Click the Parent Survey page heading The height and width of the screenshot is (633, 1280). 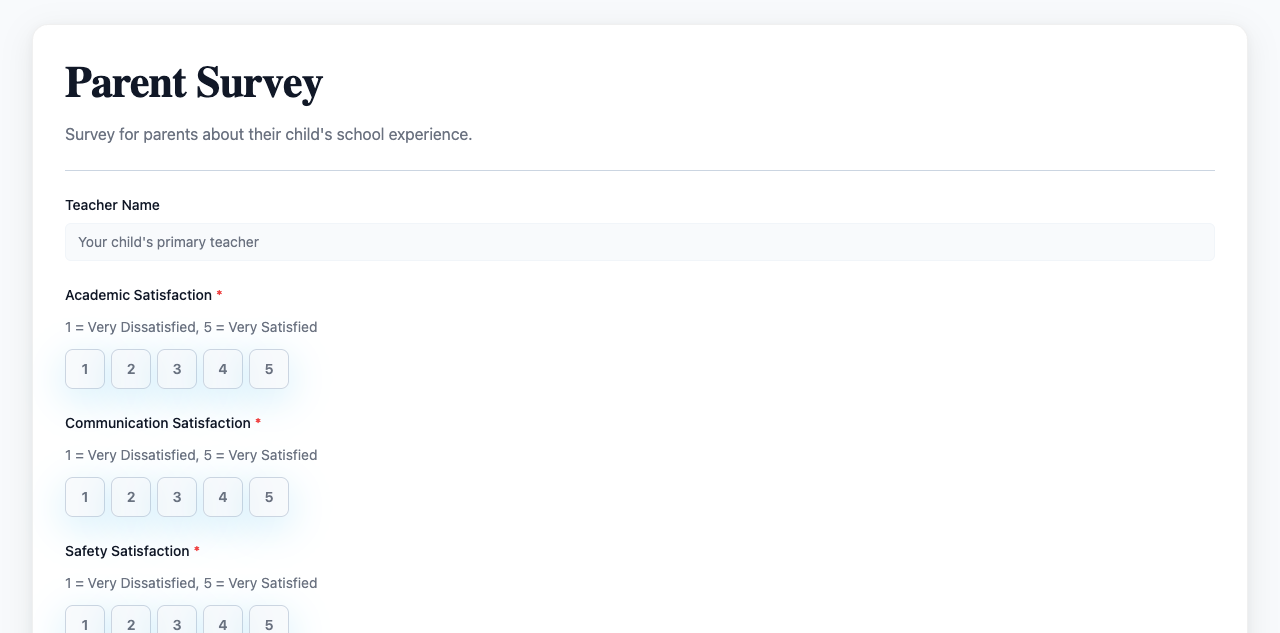click(x=193, y=83)
